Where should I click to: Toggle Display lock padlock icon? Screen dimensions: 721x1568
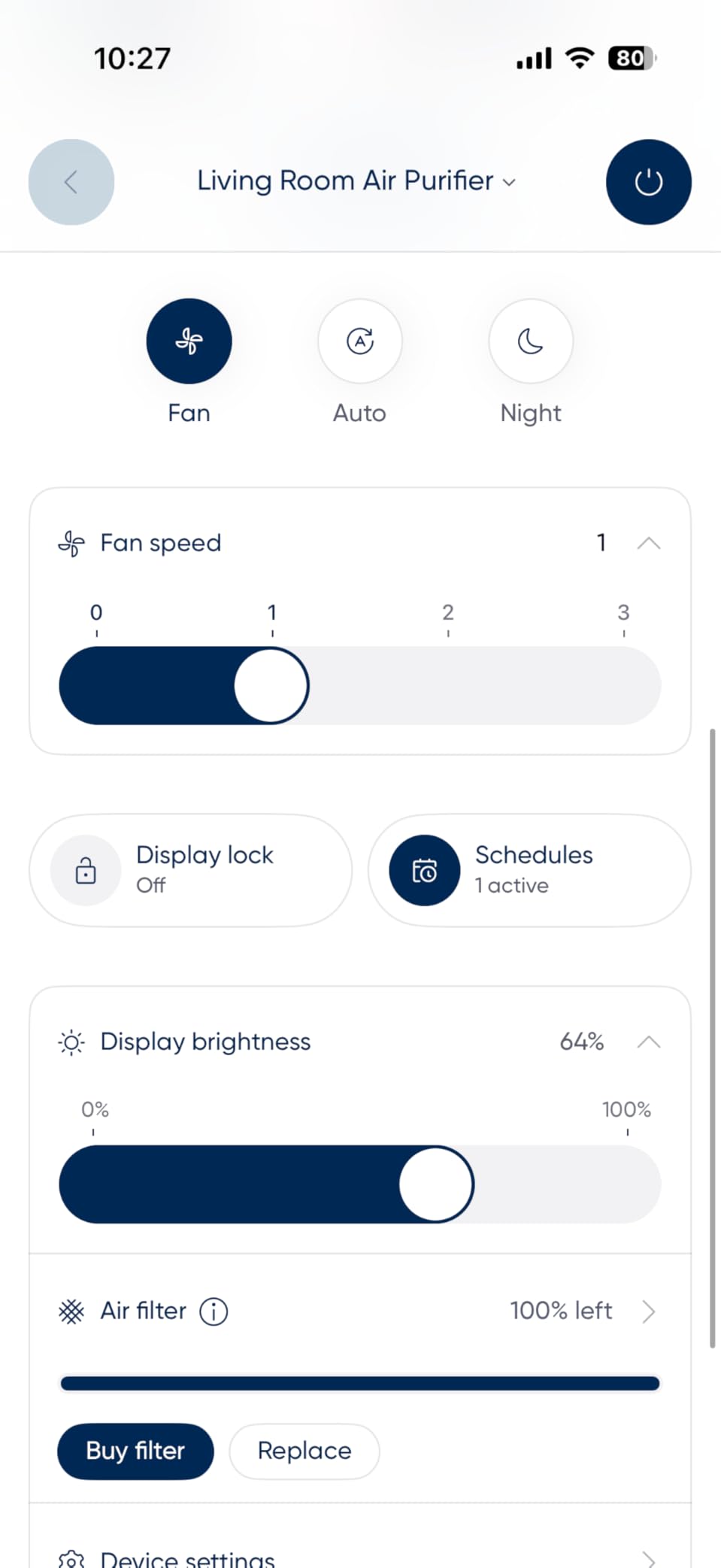pyautogui.click(x=86, y=870)
